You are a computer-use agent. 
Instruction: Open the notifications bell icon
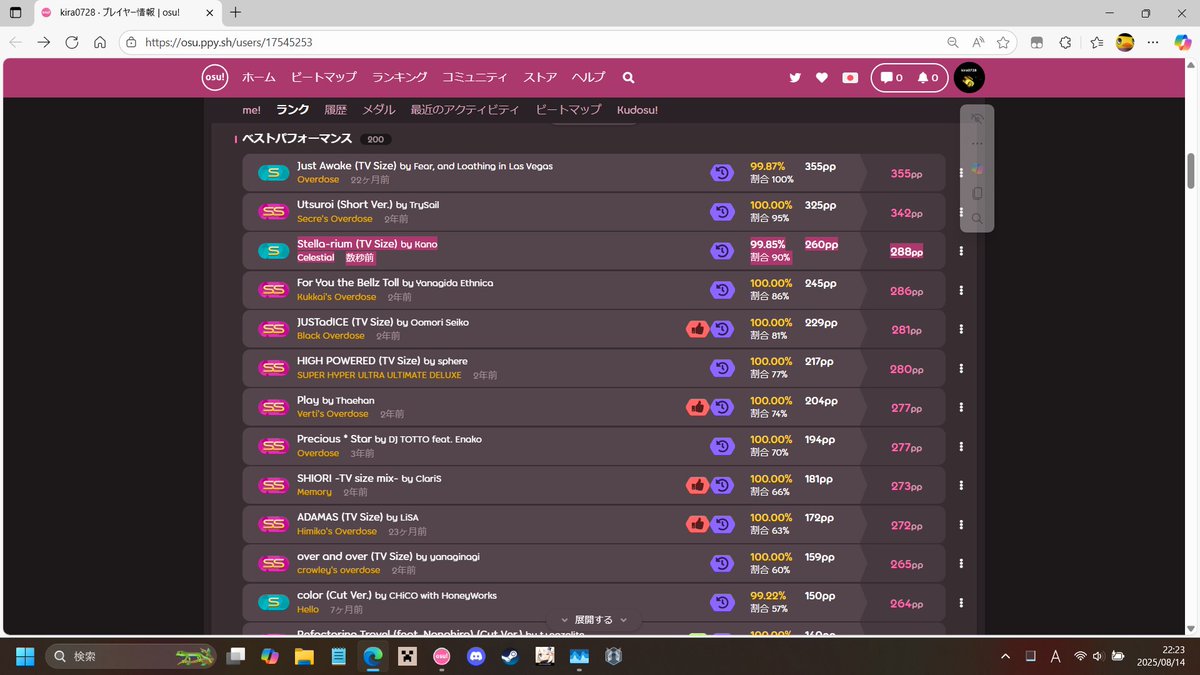927,78
